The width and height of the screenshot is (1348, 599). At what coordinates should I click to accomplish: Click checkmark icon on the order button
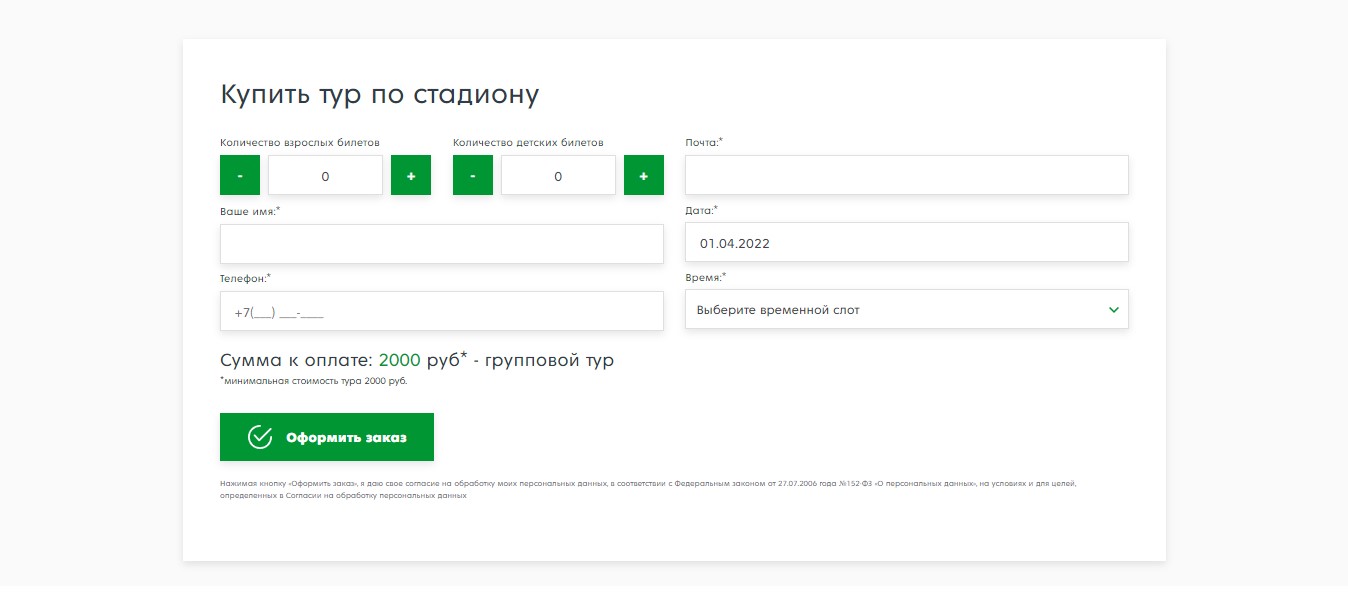260,438
